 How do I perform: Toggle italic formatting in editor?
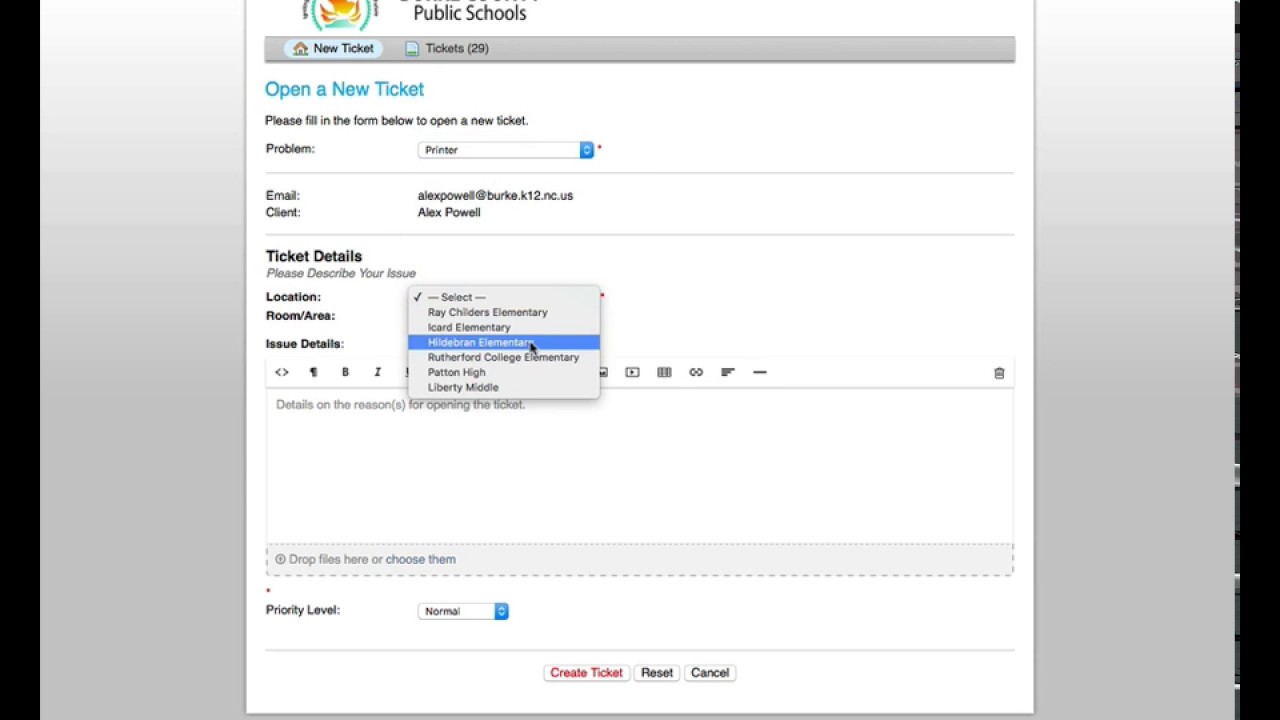pos(377,372)
